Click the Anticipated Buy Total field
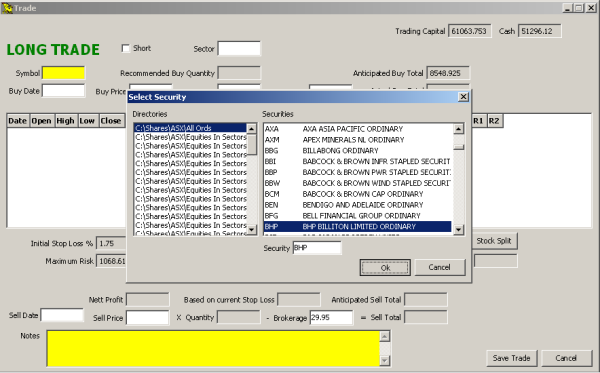This screenshot has width=600, height=373. click(x=448, y=73)
